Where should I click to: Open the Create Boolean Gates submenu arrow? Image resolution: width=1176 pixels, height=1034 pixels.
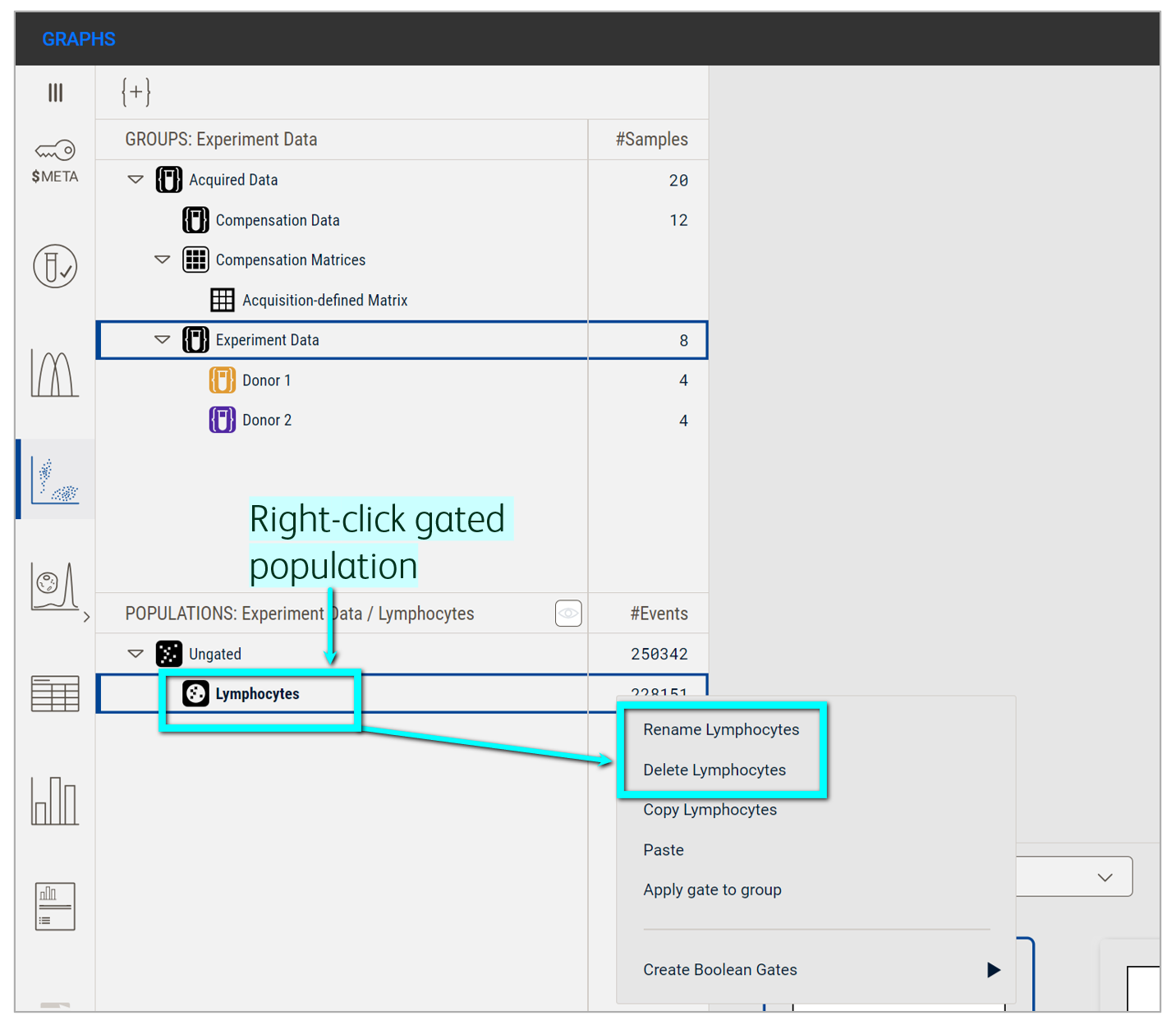[994, 970]
